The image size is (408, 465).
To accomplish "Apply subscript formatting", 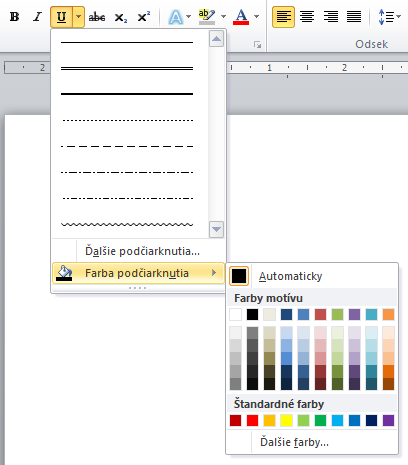I will click(x=120, y=17).
